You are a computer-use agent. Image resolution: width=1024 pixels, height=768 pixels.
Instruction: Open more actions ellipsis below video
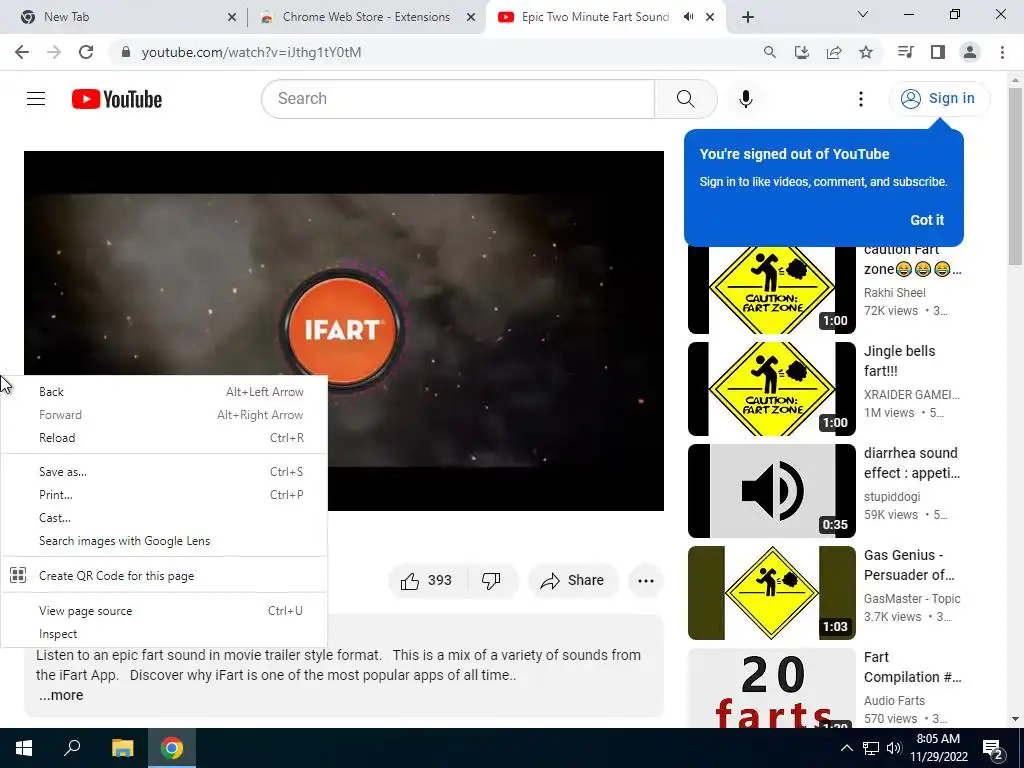pyautogui.click(x=646, y=581)
